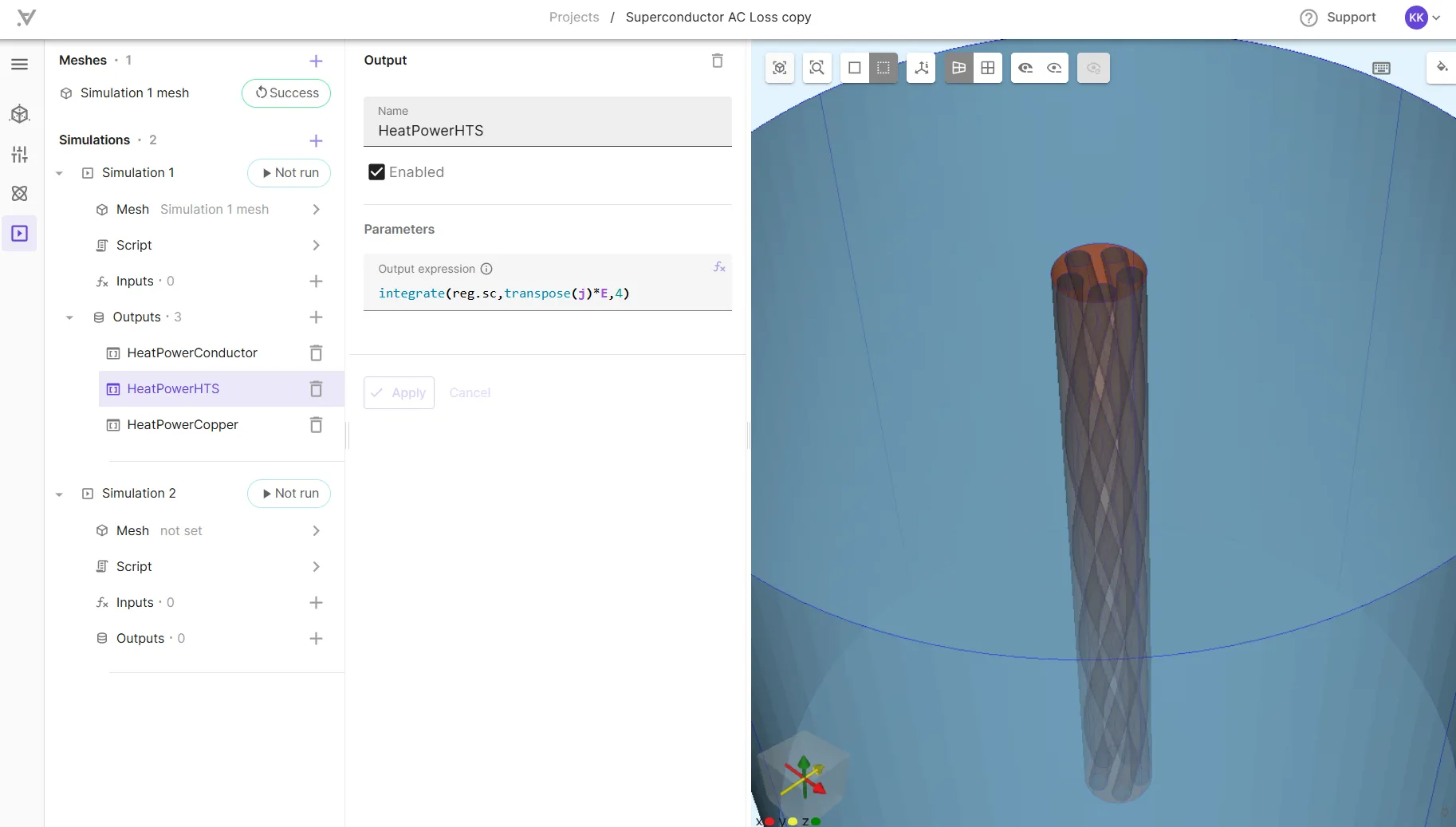Switch to solid box selection mode
This screenshot has width=1456, height=827.
pyautogui.click(x=855, y=68)
